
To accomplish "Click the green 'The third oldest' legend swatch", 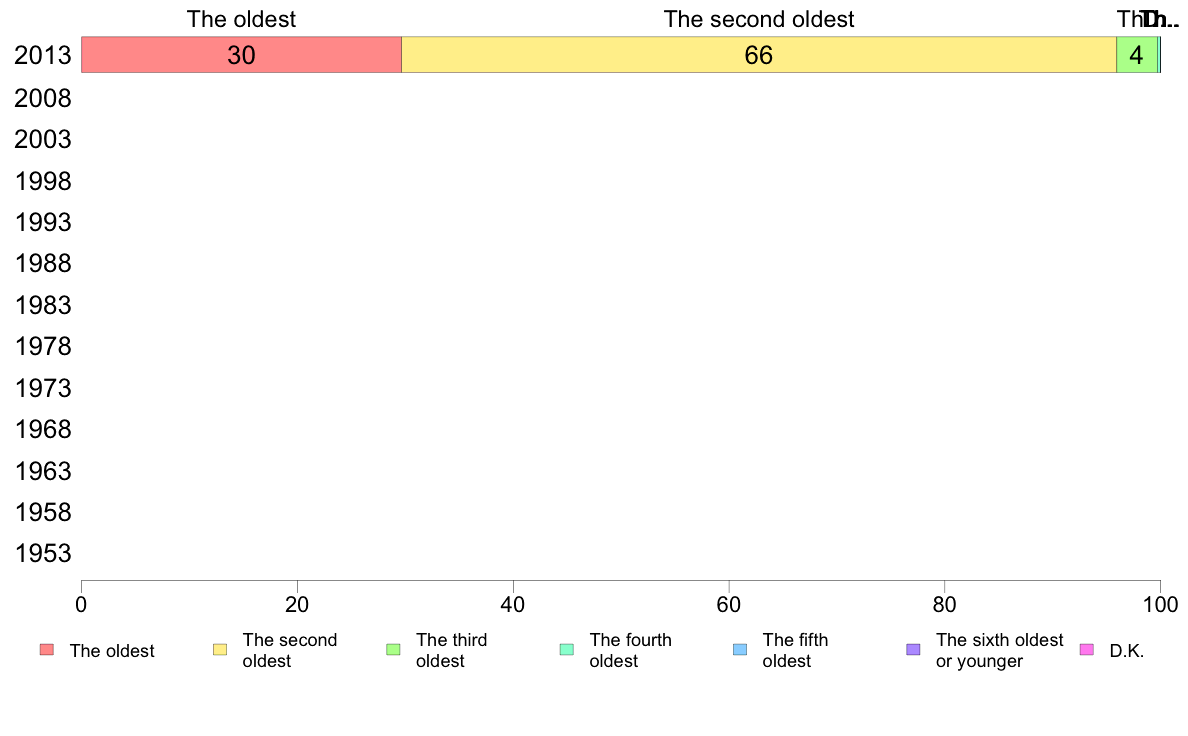I will (393, 650).
